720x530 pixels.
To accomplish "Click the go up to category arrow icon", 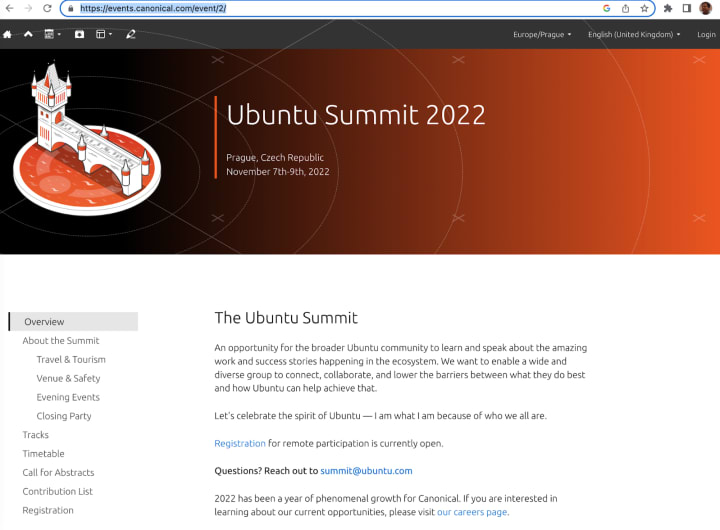I will [28, 34].
